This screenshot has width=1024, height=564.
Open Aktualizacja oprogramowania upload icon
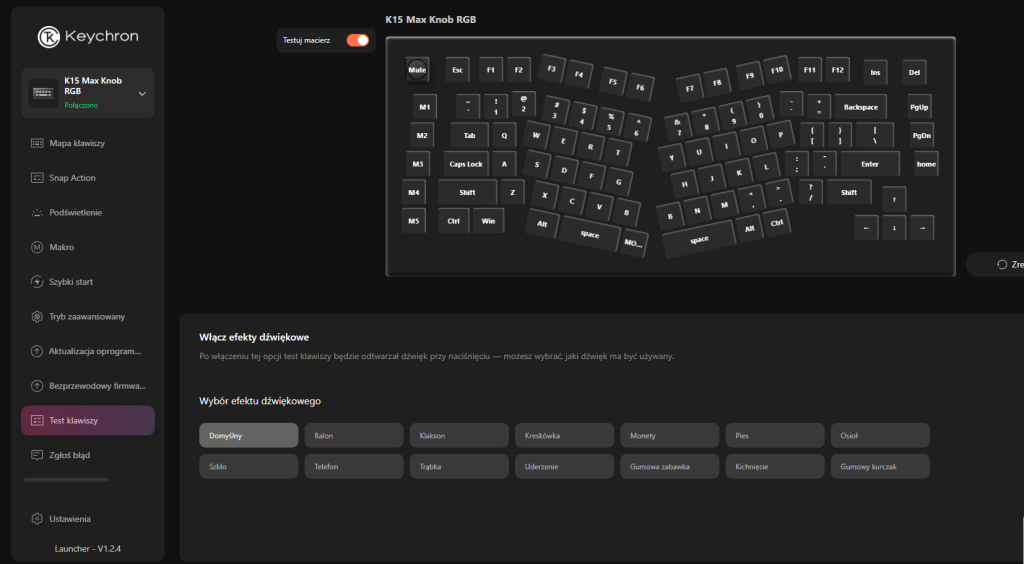click(37, 351)
